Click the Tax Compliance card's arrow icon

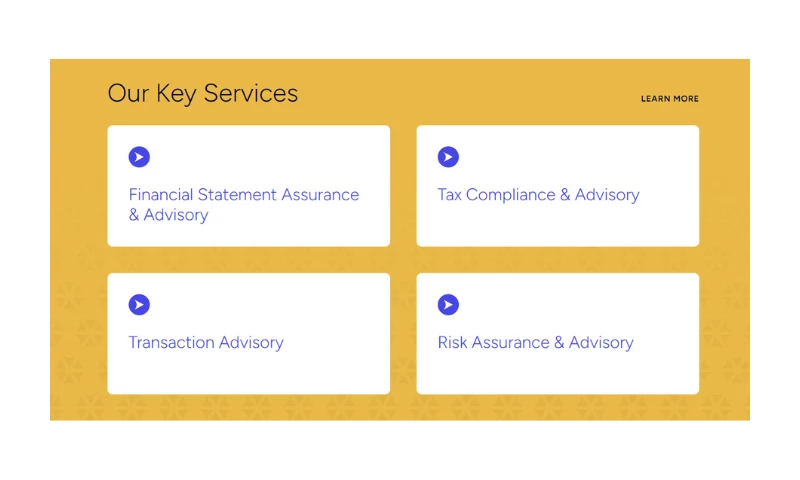(x=448, y=157)
